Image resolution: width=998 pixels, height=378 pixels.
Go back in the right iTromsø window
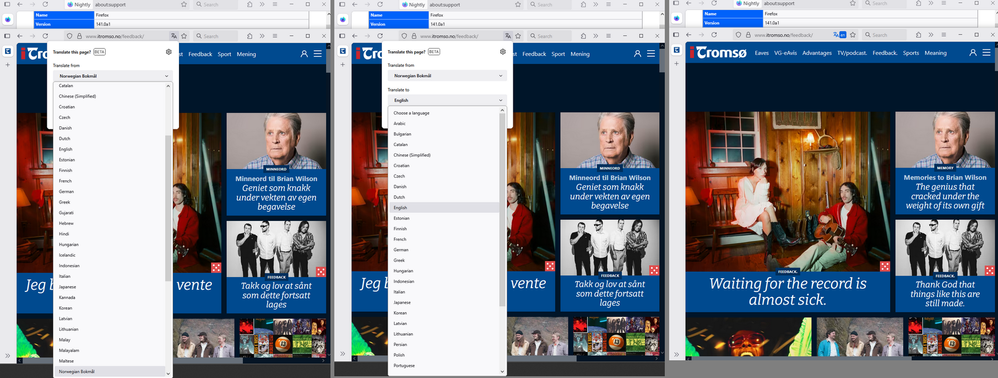(688, 35)
